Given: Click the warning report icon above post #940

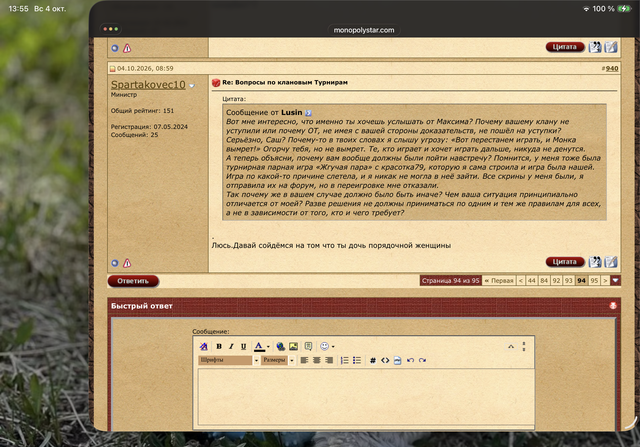Looking at the screenshot, I should coord(127,48).
